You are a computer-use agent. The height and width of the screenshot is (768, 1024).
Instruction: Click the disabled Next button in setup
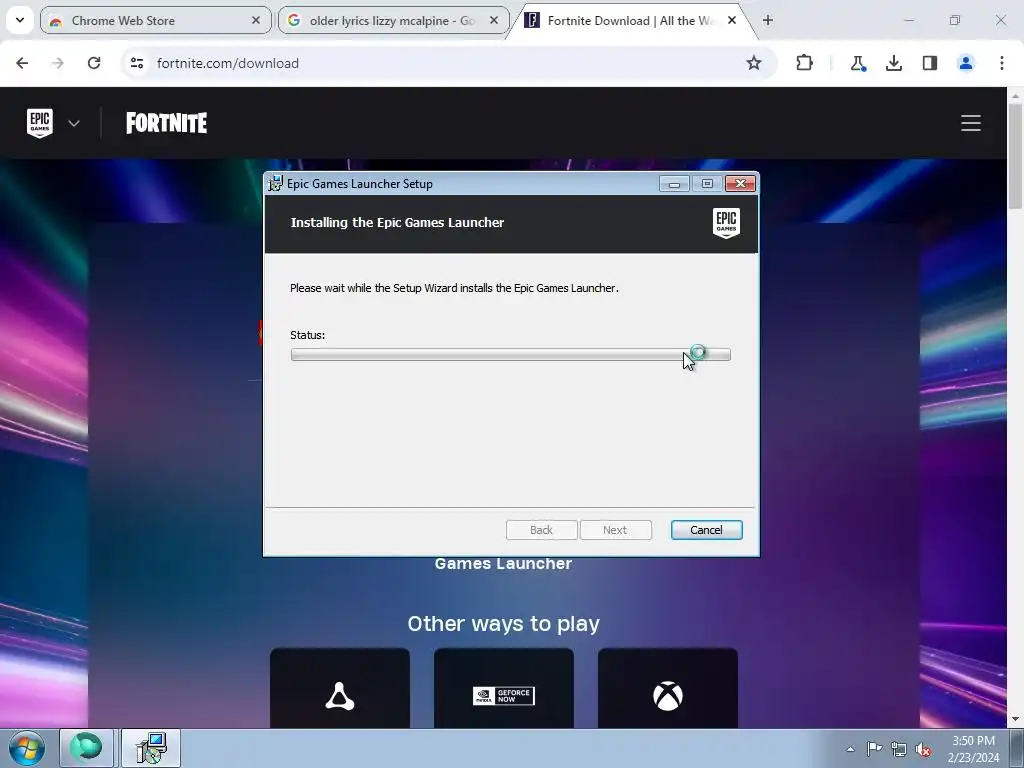point(615,530)
